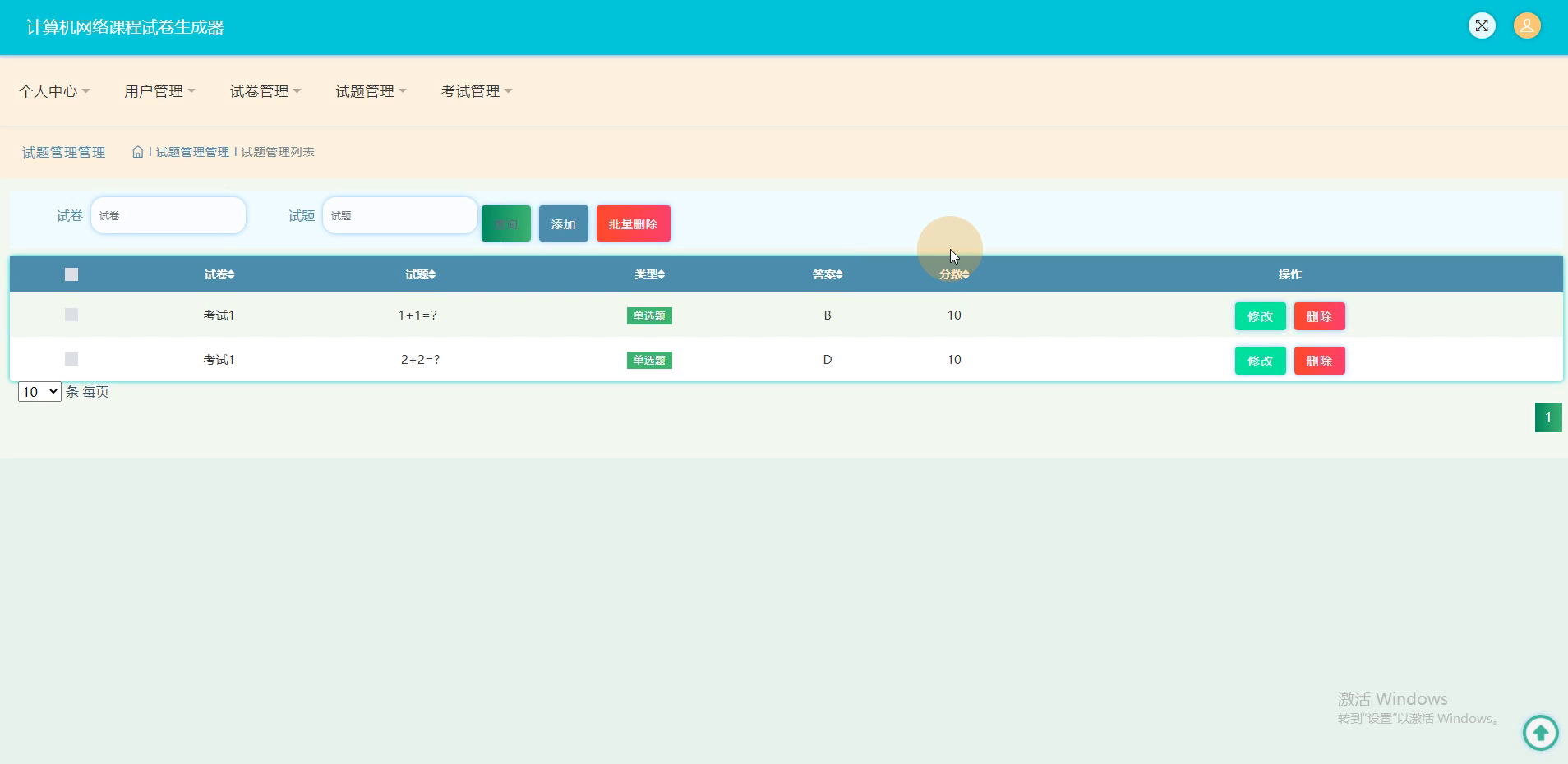Click the home icon in the breadcrumb
This screenshot has width=1568, height=764.
[138, 152]
